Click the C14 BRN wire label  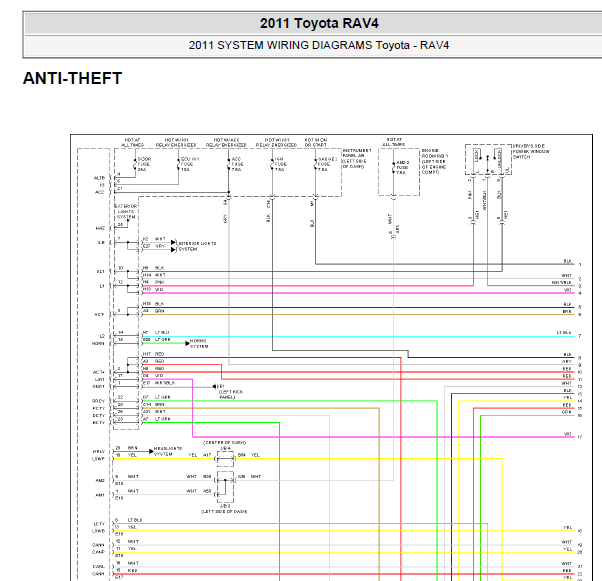point(154,405)
